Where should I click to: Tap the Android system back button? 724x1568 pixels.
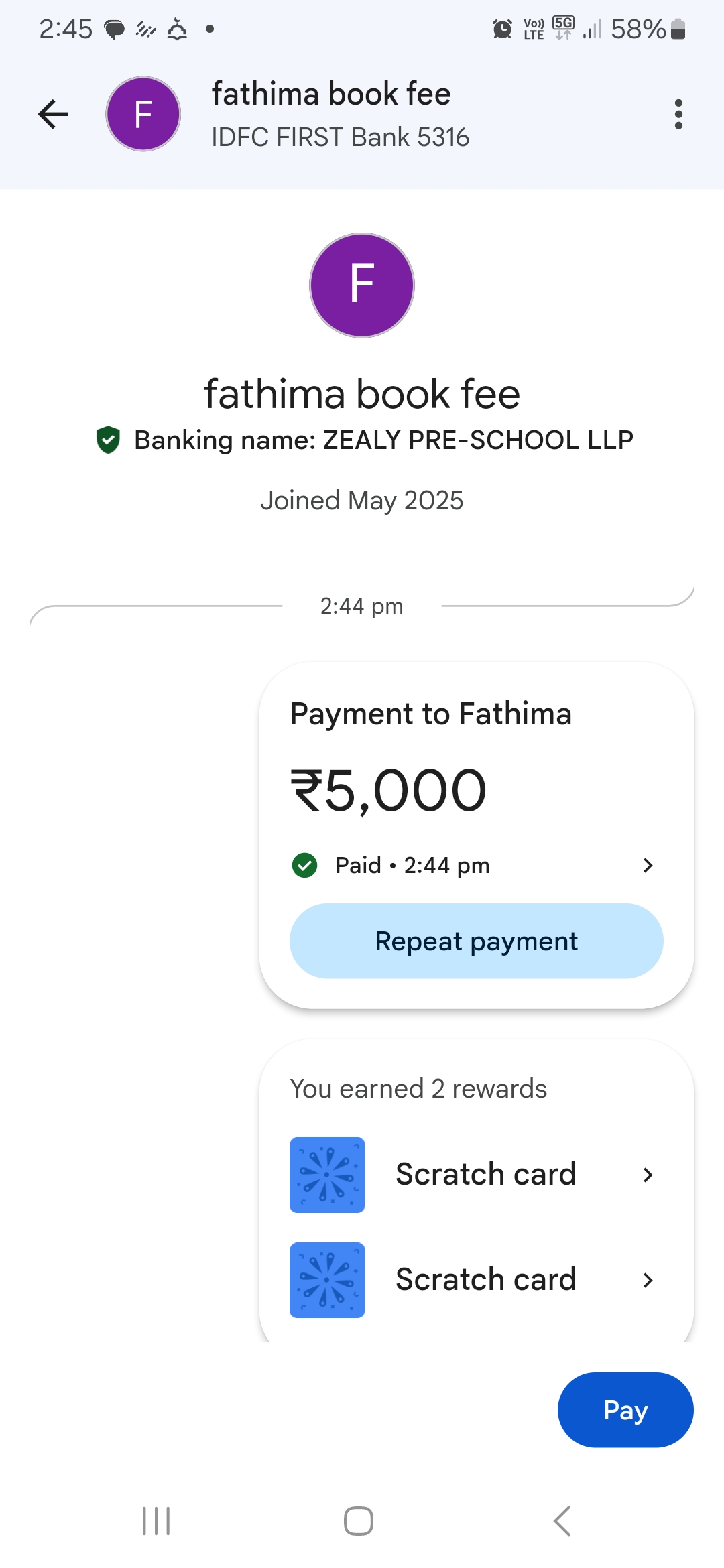(x=562, y=1521)
